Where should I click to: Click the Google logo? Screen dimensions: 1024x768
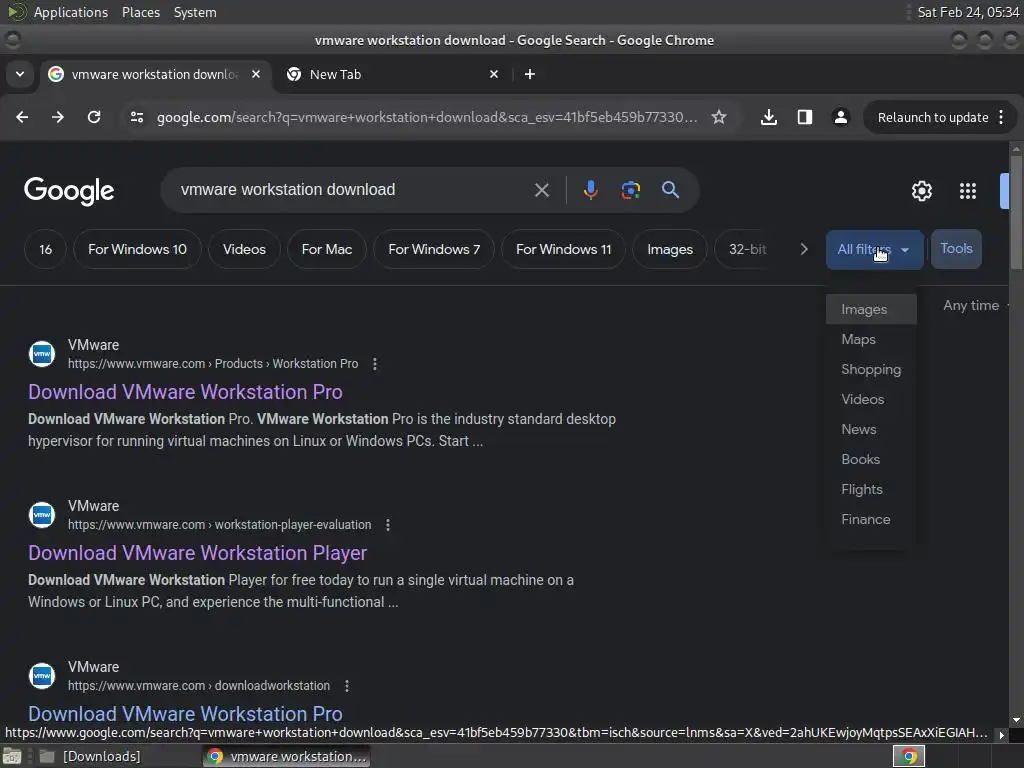[x=69, y=191]
